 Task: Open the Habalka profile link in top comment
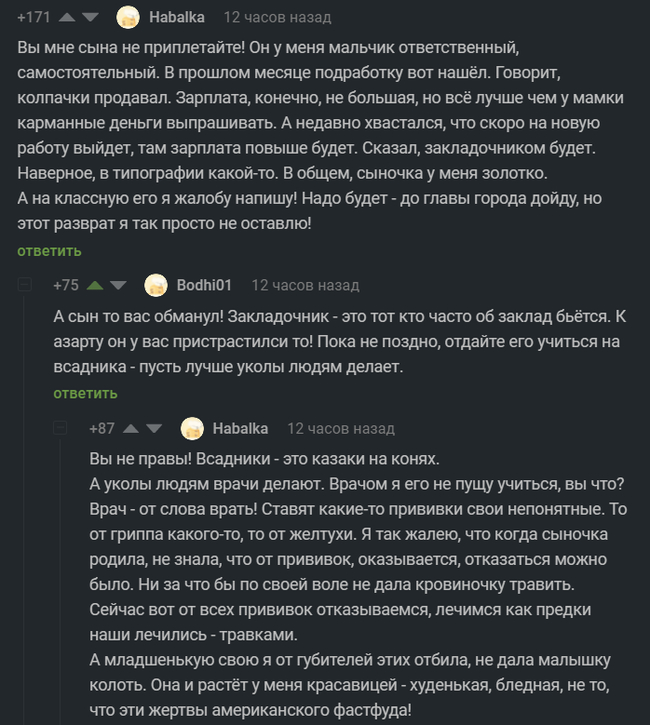(x=176, y=17)
